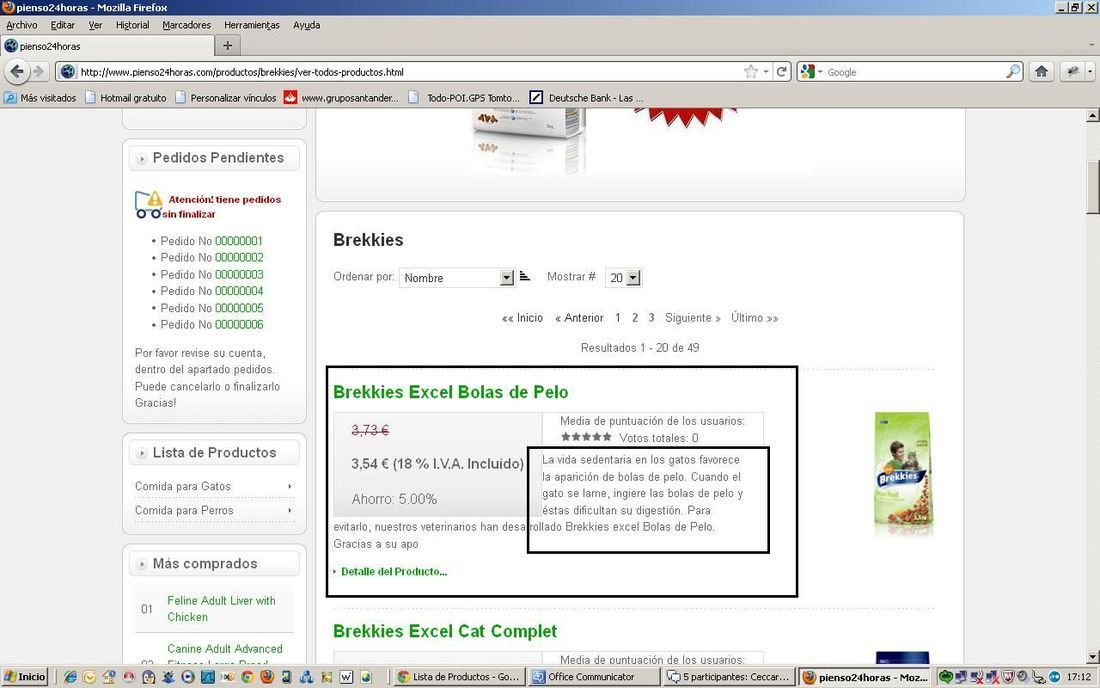
Task: Click the Windows Inicio start button
Action: (x=25, y=677)
